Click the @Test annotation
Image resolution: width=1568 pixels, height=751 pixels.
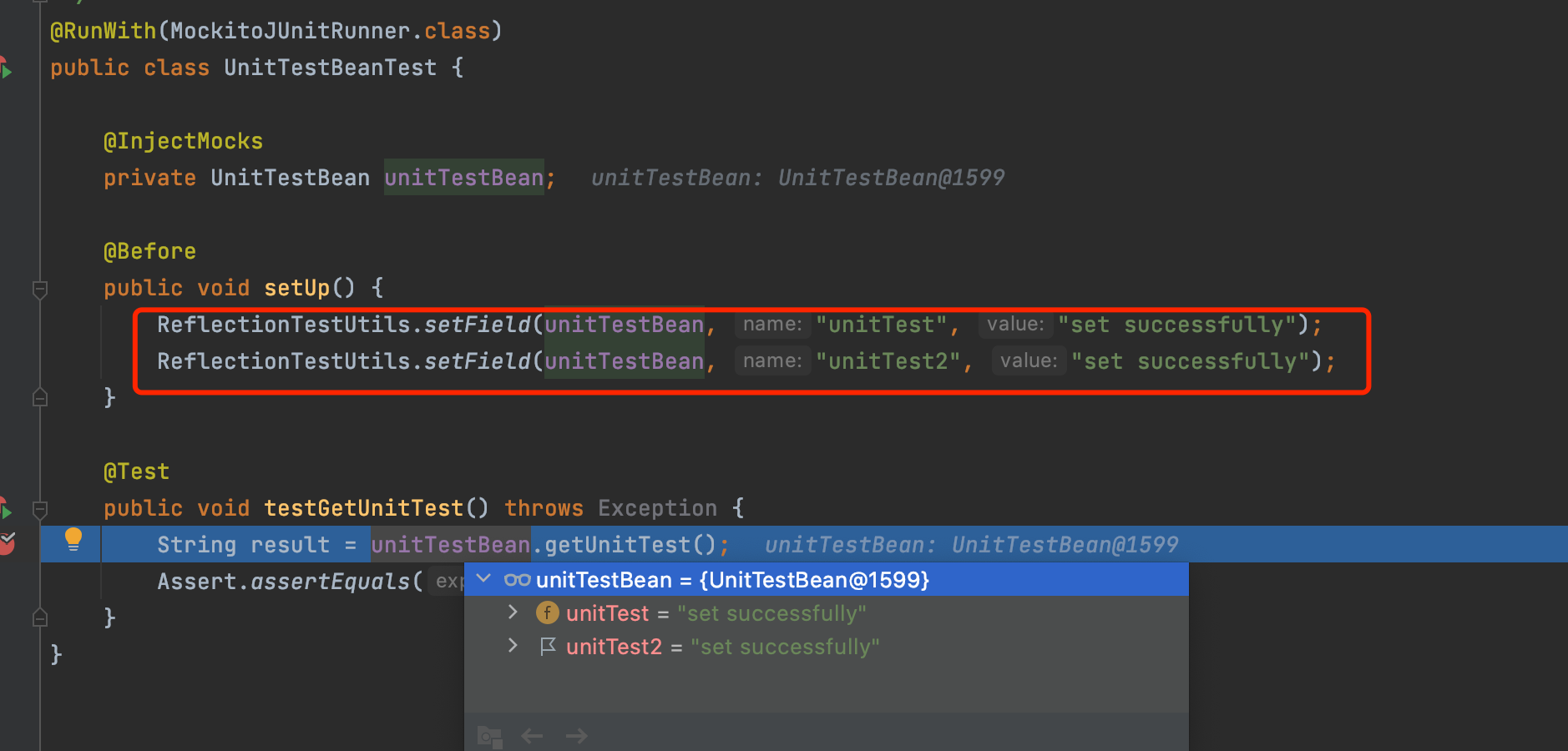136,471
